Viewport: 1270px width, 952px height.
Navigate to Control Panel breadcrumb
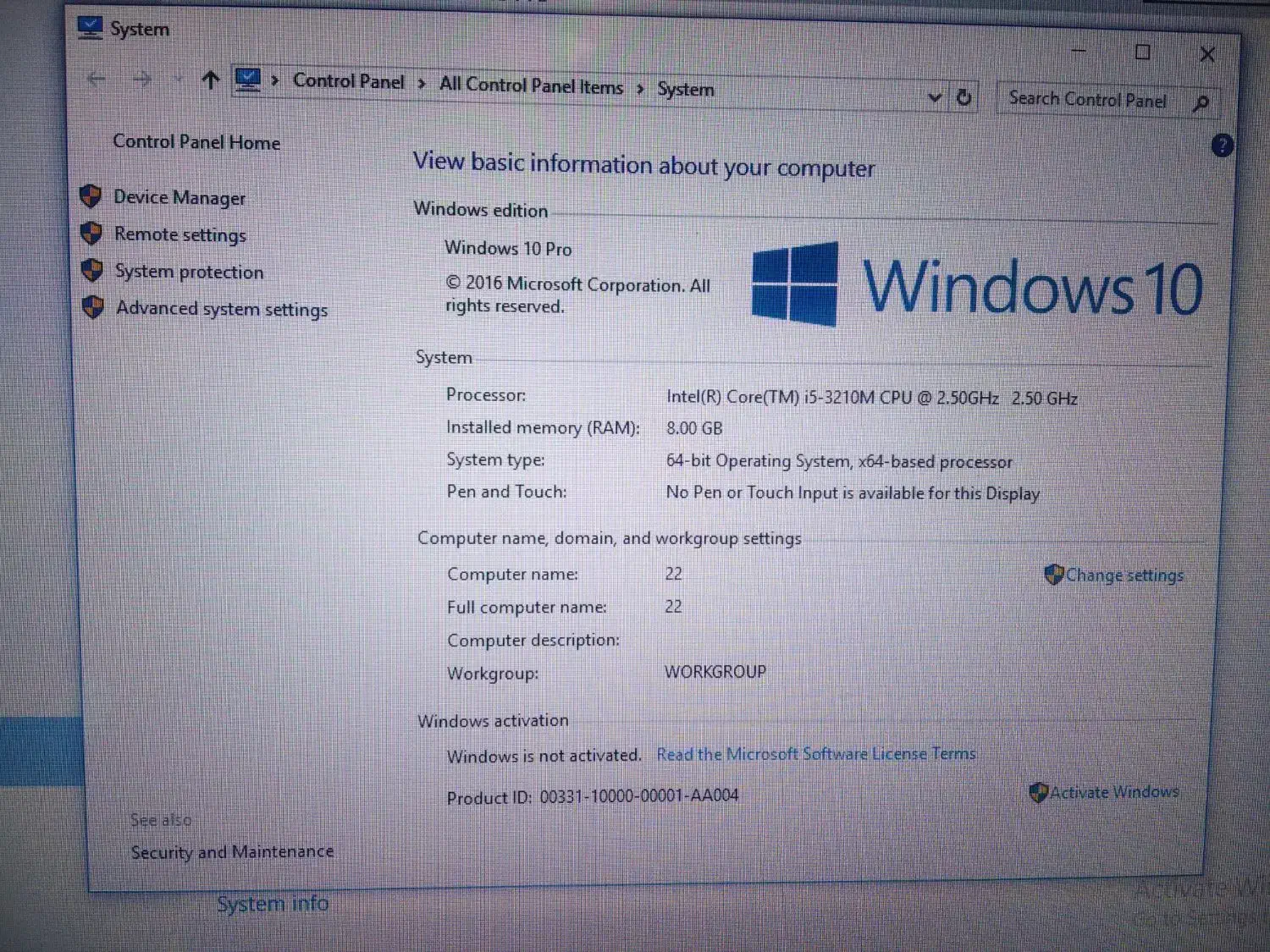[349, 81]
